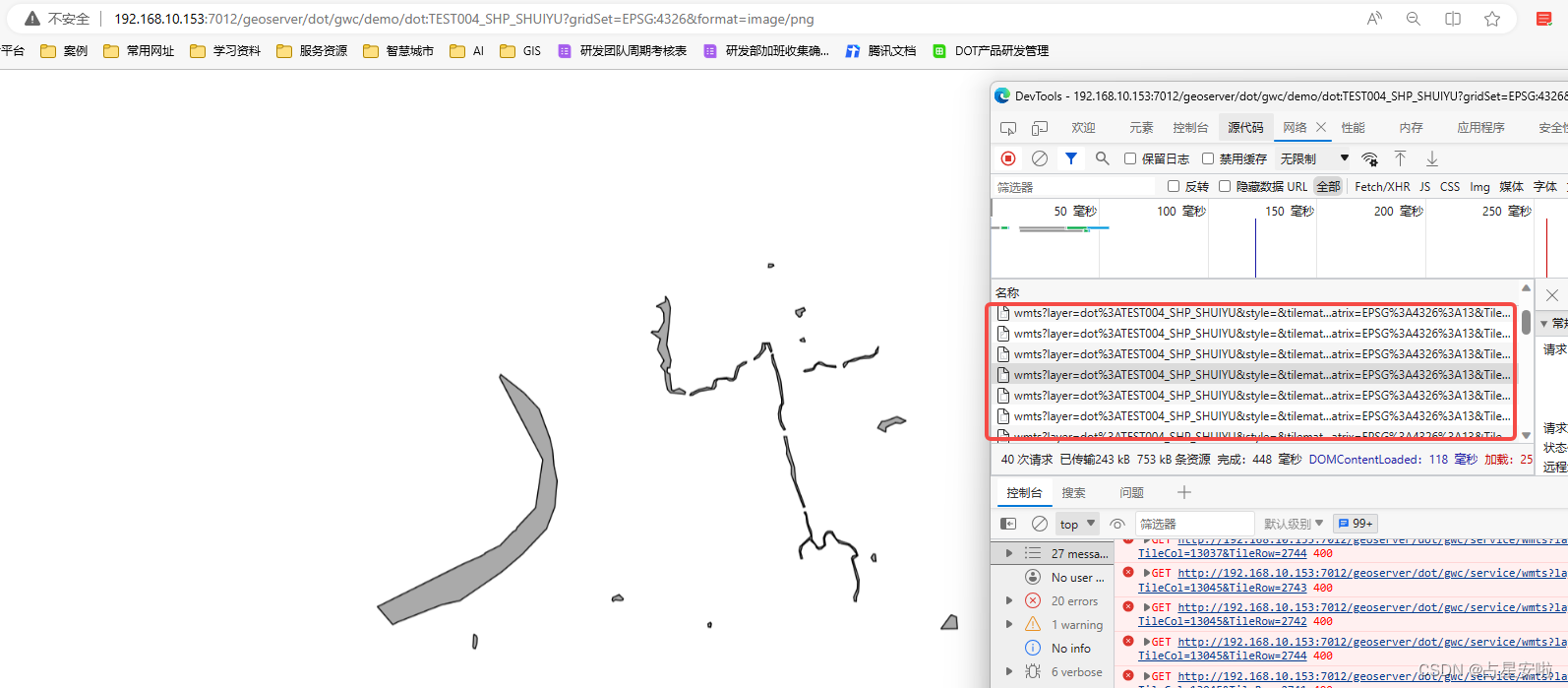Toggle the console sidebar panel icon
The height and width of the screenshot is (688, 1568).
tap(1008, 524)
